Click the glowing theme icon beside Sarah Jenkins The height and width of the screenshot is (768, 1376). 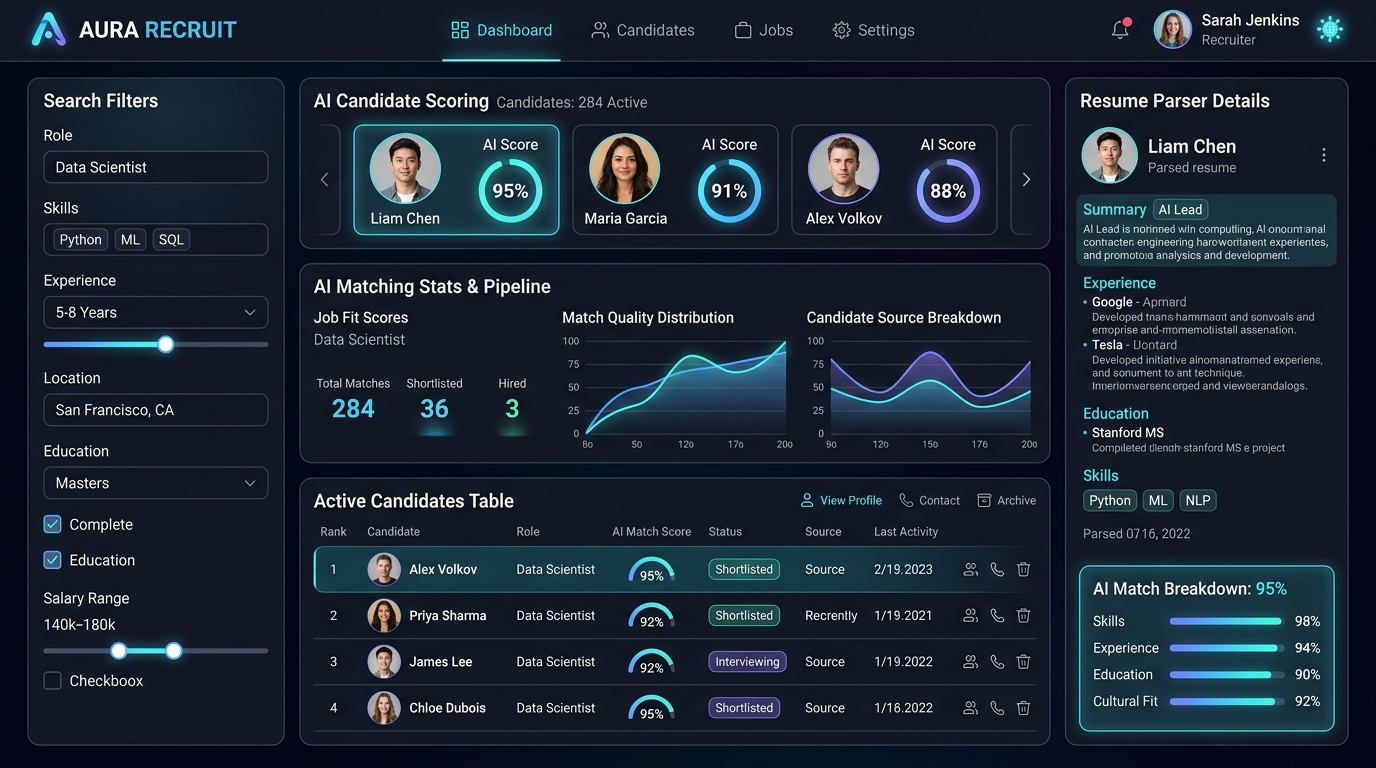[x=1329, y=30]
